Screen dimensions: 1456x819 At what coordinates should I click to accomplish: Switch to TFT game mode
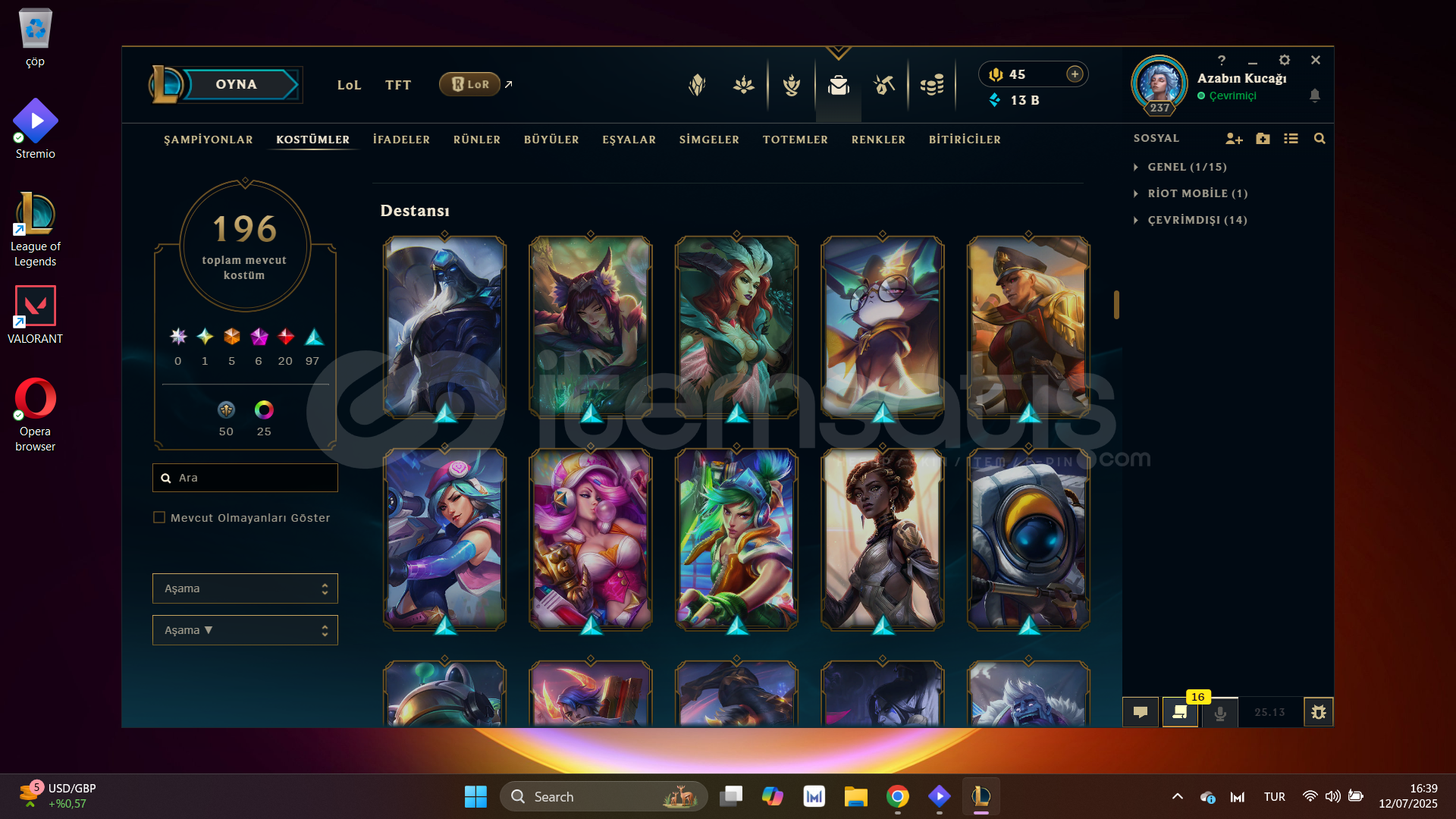pos(398,85)
